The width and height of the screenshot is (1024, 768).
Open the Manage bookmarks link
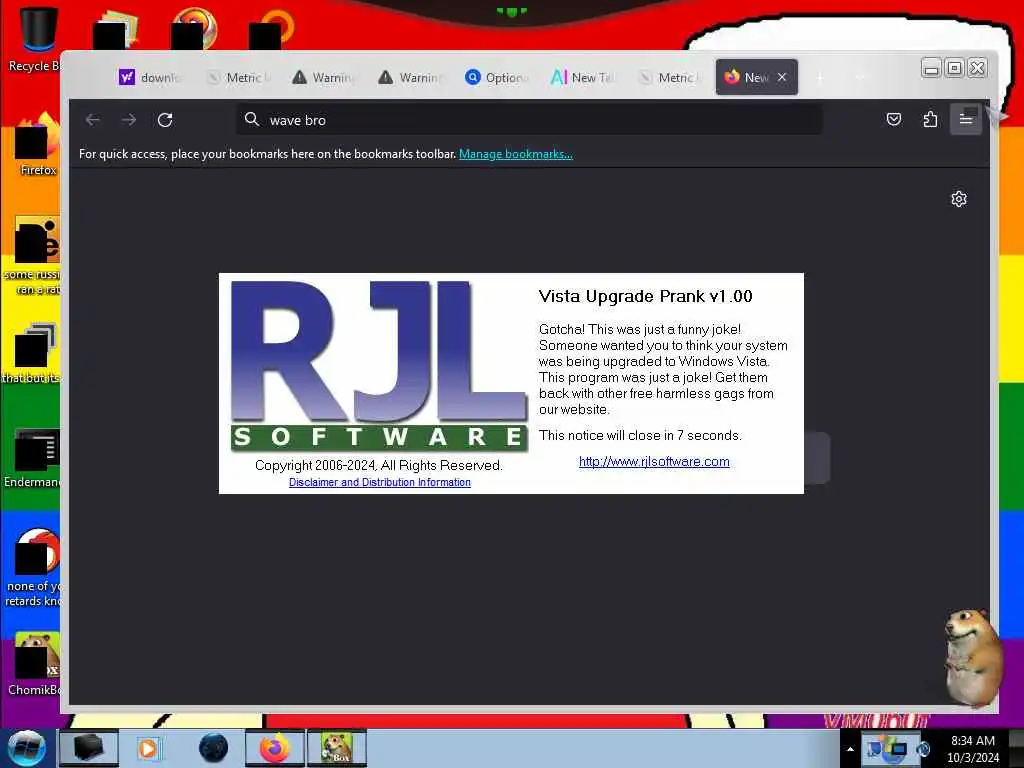click(x=516, y=154)
